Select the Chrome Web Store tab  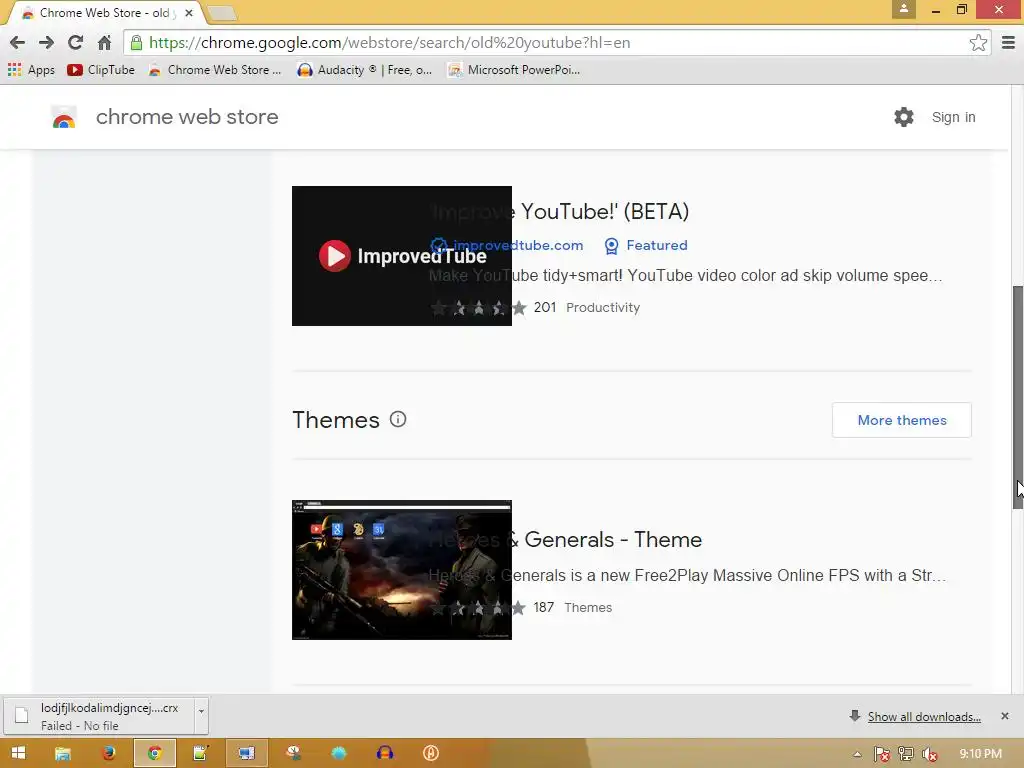click(x=104, y=12)
